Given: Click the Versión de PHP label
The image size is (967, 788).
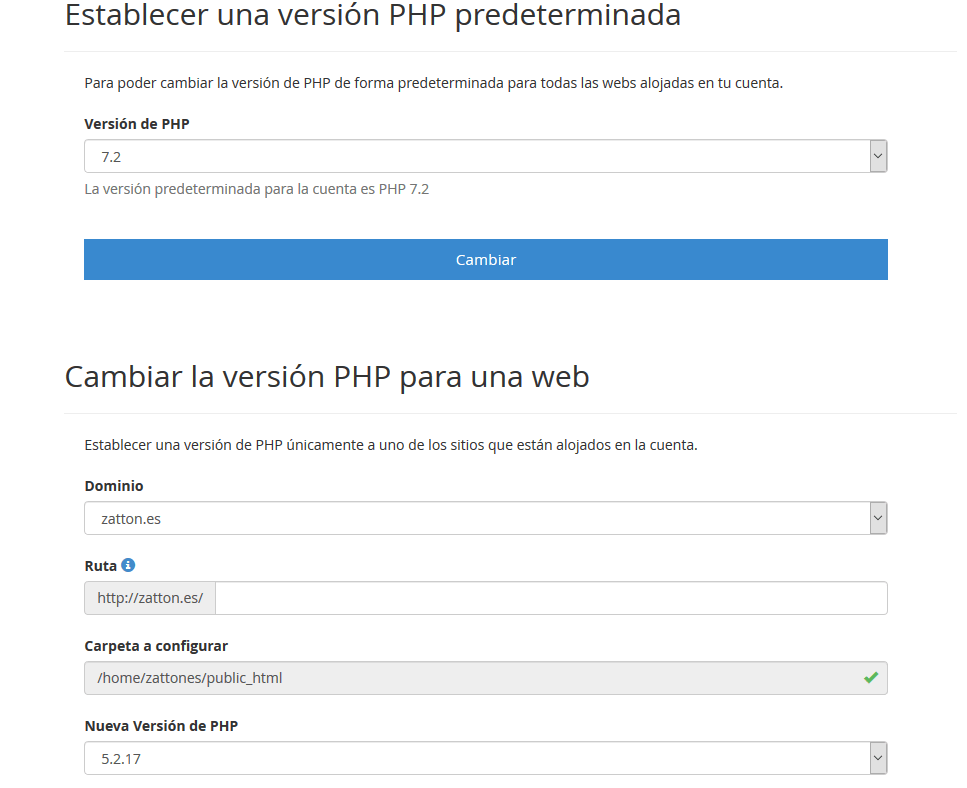Looking at the screenshot, I should tap(137, 124).
